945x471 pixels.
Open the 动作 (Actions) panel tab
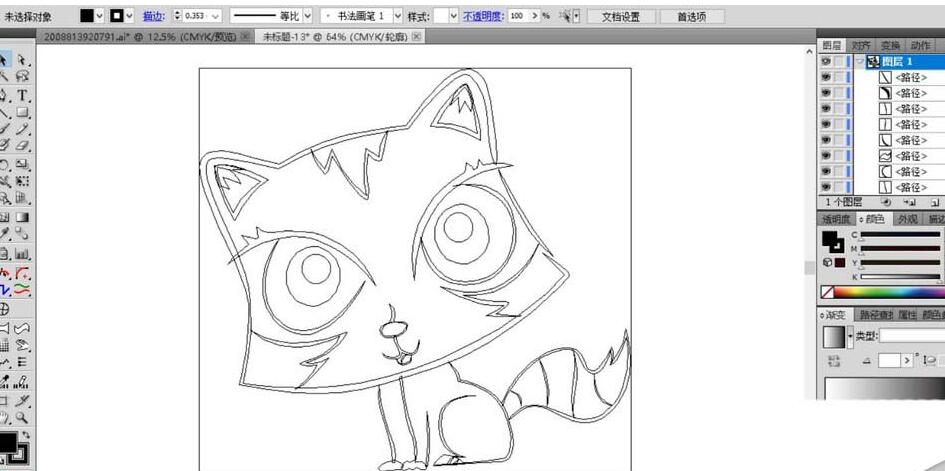pyautogui.click(x=920, y=46)
